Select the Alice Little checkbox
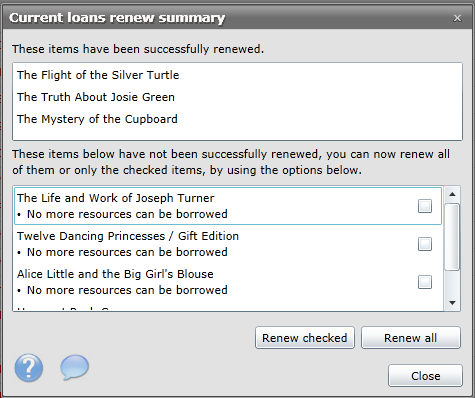This screenshot has width=475, height=398. pos(425,282)
